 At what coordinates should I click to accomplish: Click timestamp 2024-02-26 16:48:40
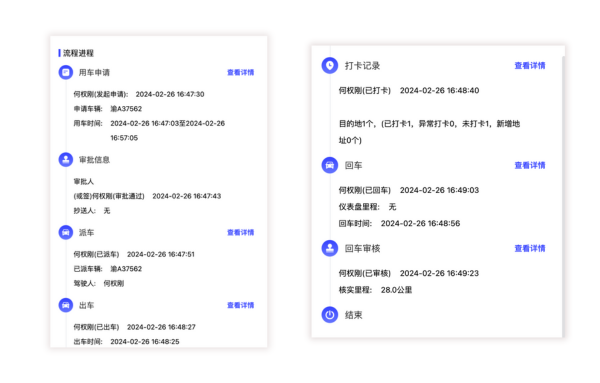pos(439,91)
